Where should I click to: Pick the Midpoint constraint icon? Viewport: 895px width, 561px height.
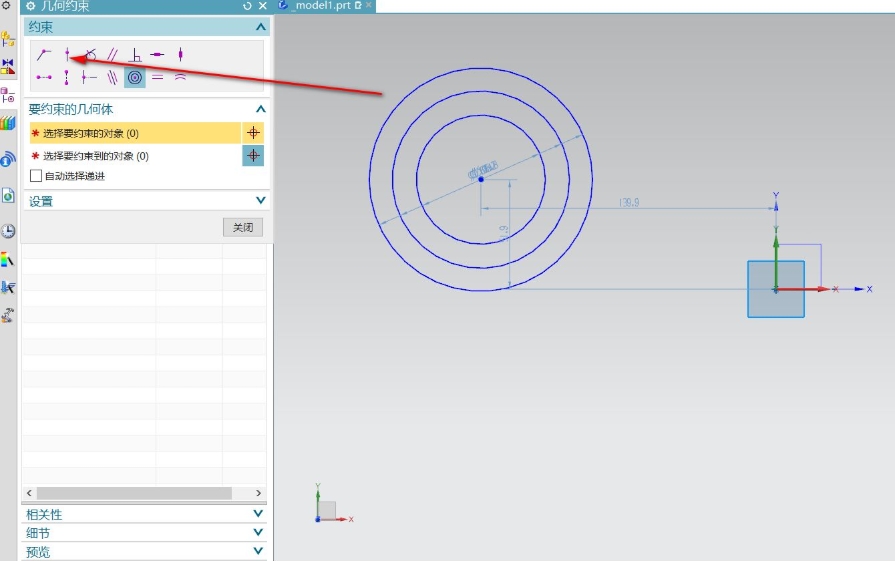89,77
